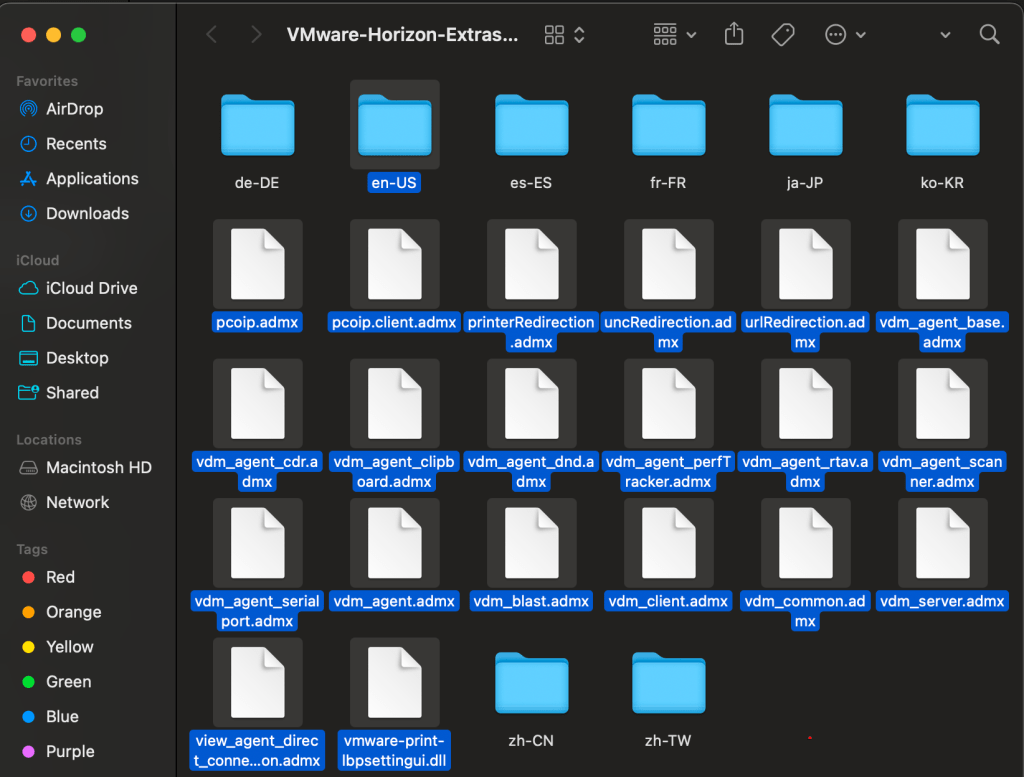Open the Group By dropdown

click(674, 35)
